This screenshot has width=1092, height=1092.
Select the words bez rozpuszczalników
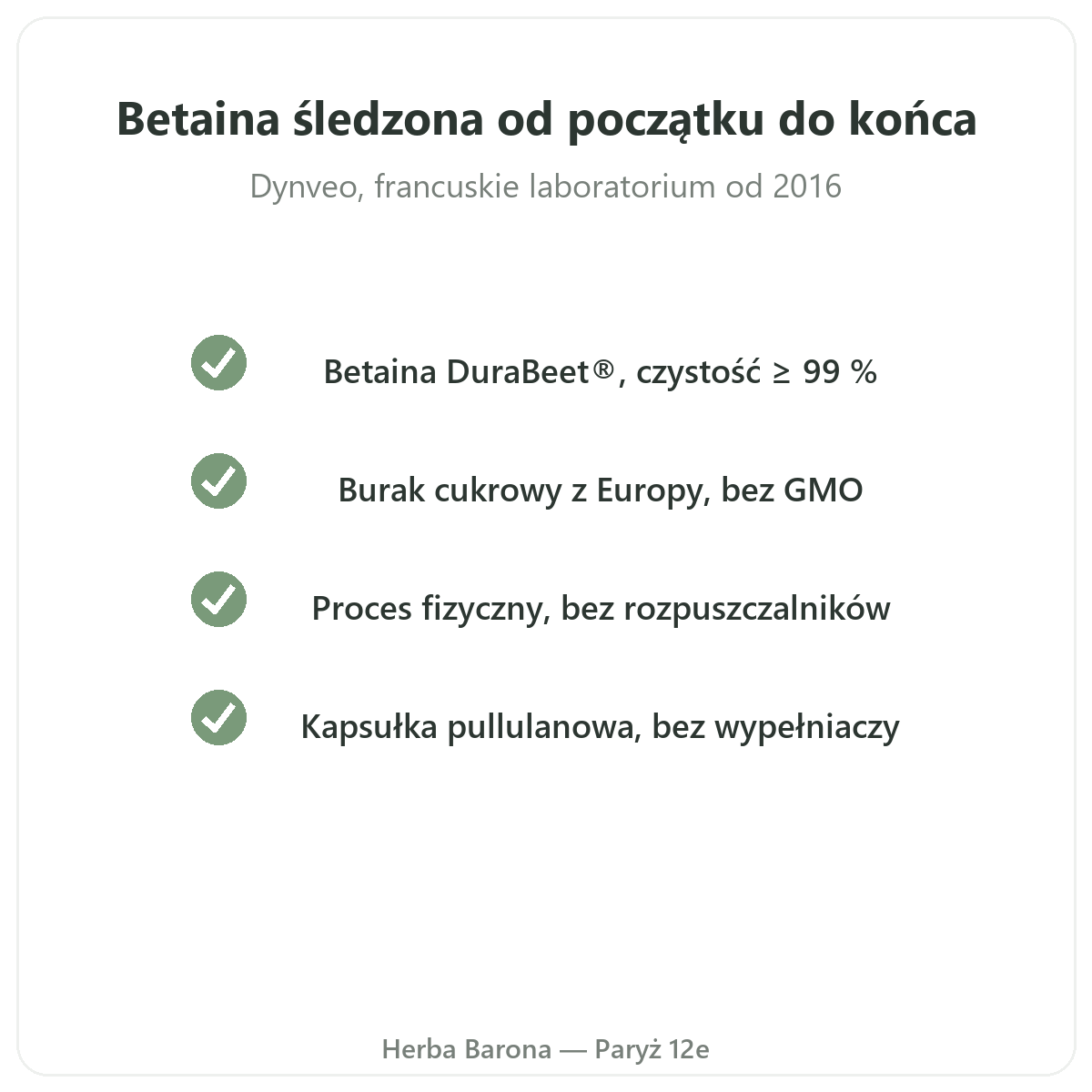point(725,608)
